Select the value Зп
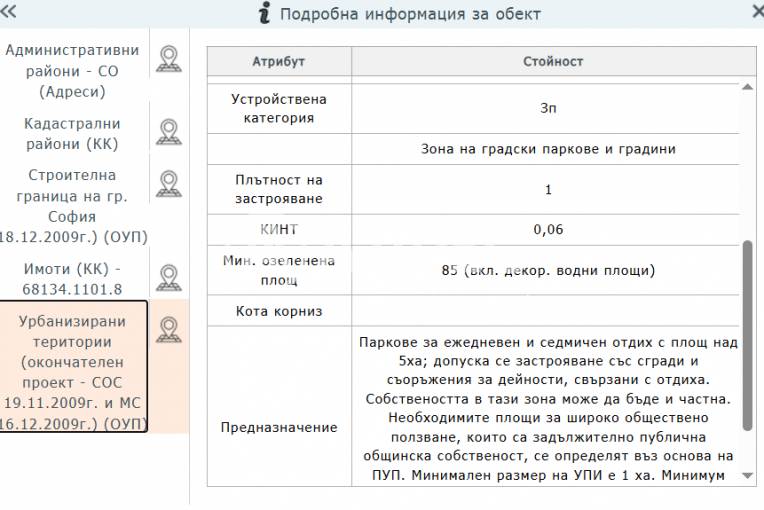 tap(548, 108)
